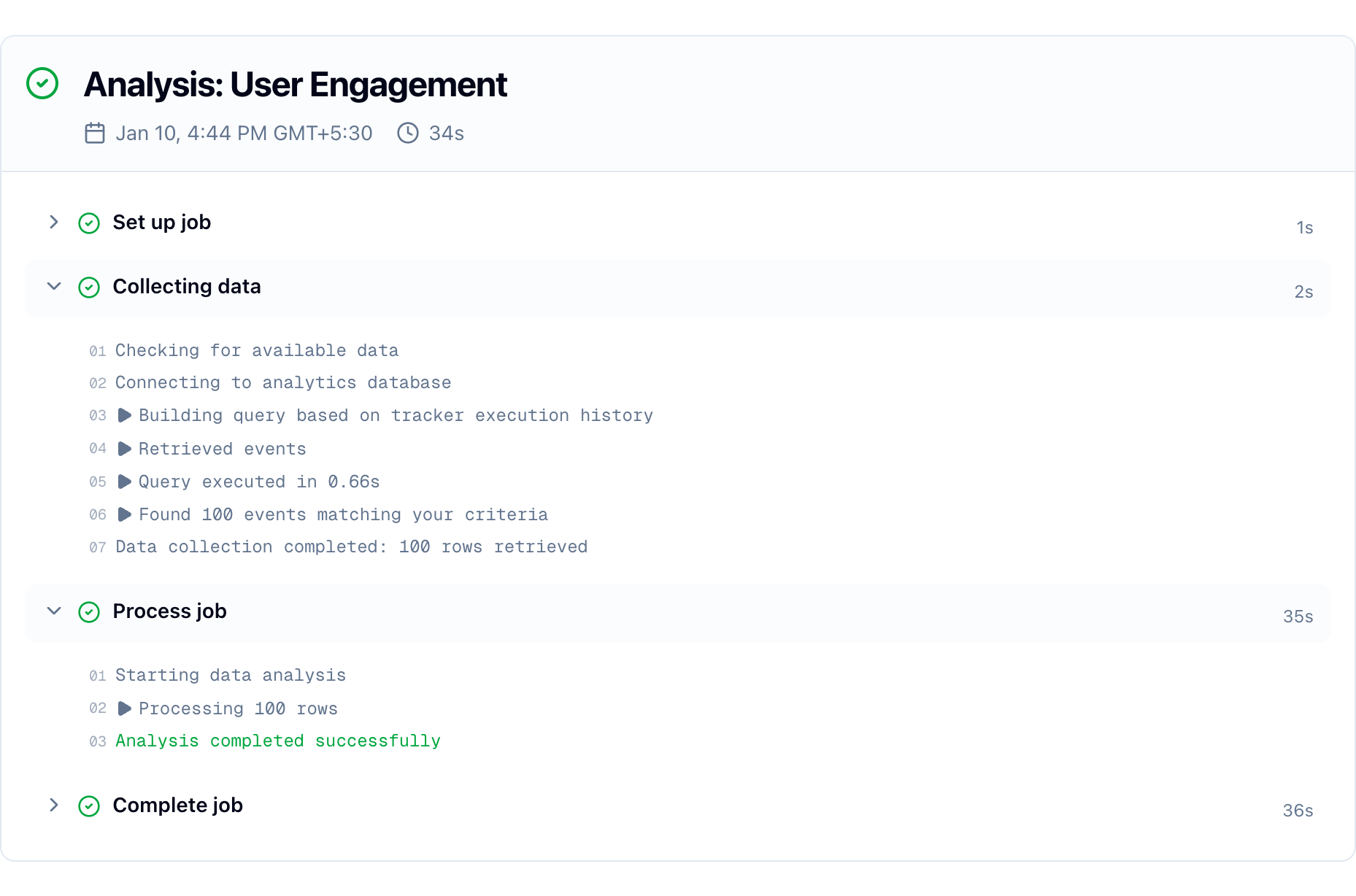Expand the Set up job step
This screenshot has height=896, width=1356.
[54, 222]
